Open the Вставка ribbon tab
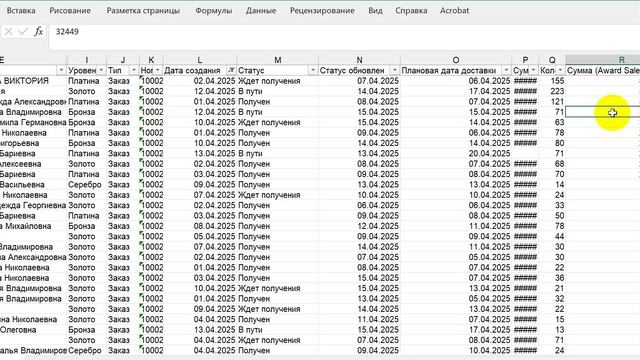The image size is (640, 360). [21, 11]
